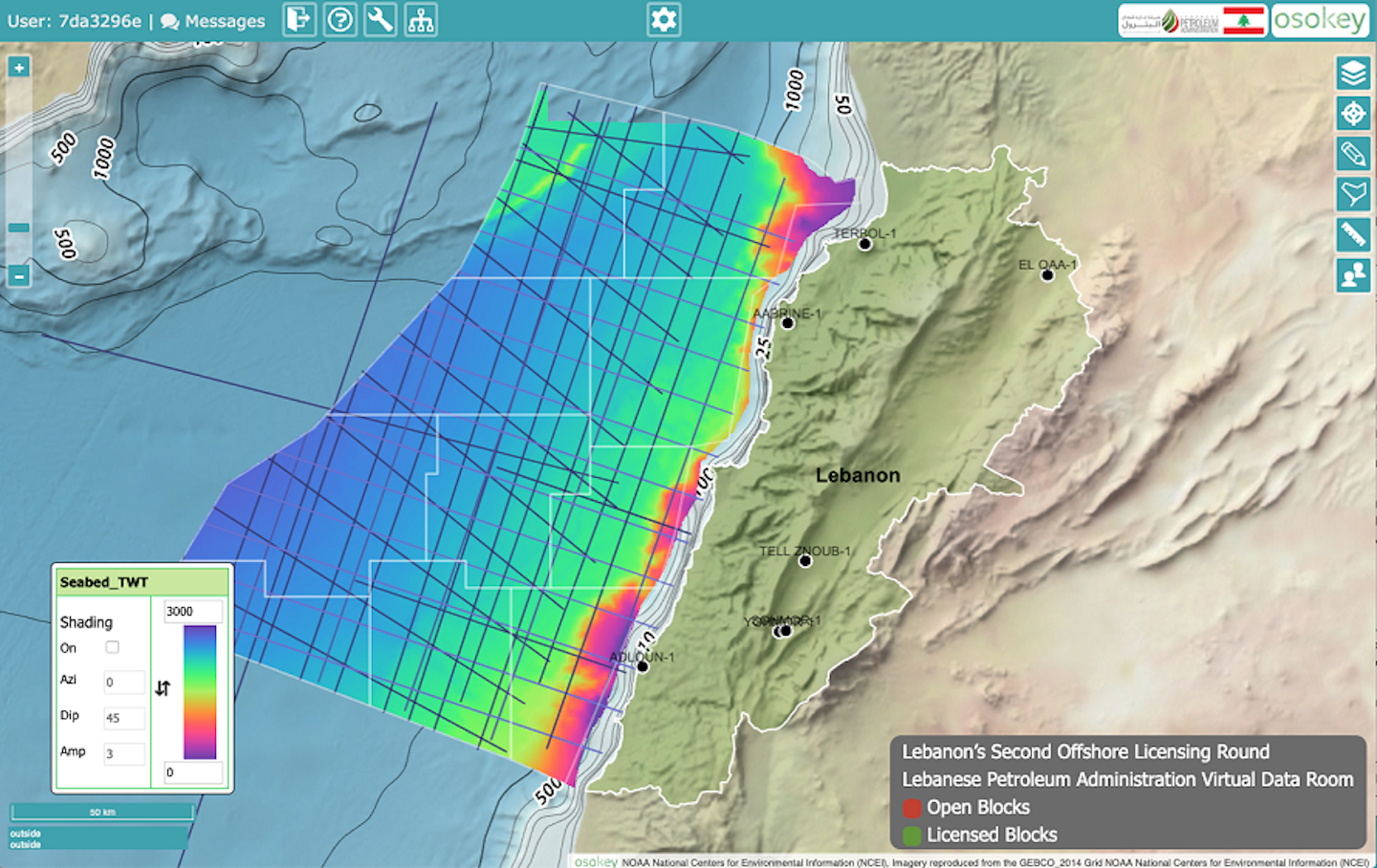Enable Shading with the On checkbox
1377x868 pixels.
(x=112, y=646)
